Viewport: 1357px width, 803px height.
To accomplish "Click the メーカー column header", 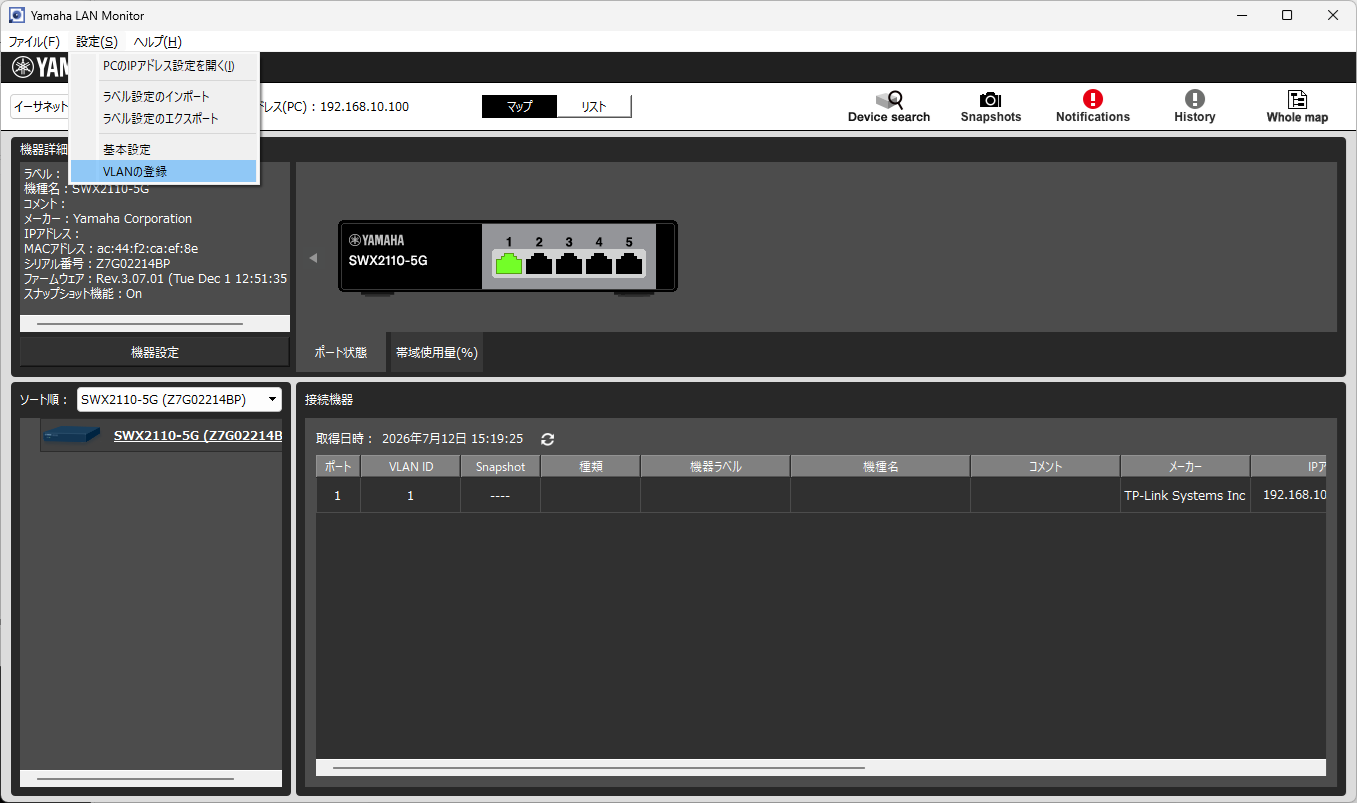I will click(x=1186, y=467).
